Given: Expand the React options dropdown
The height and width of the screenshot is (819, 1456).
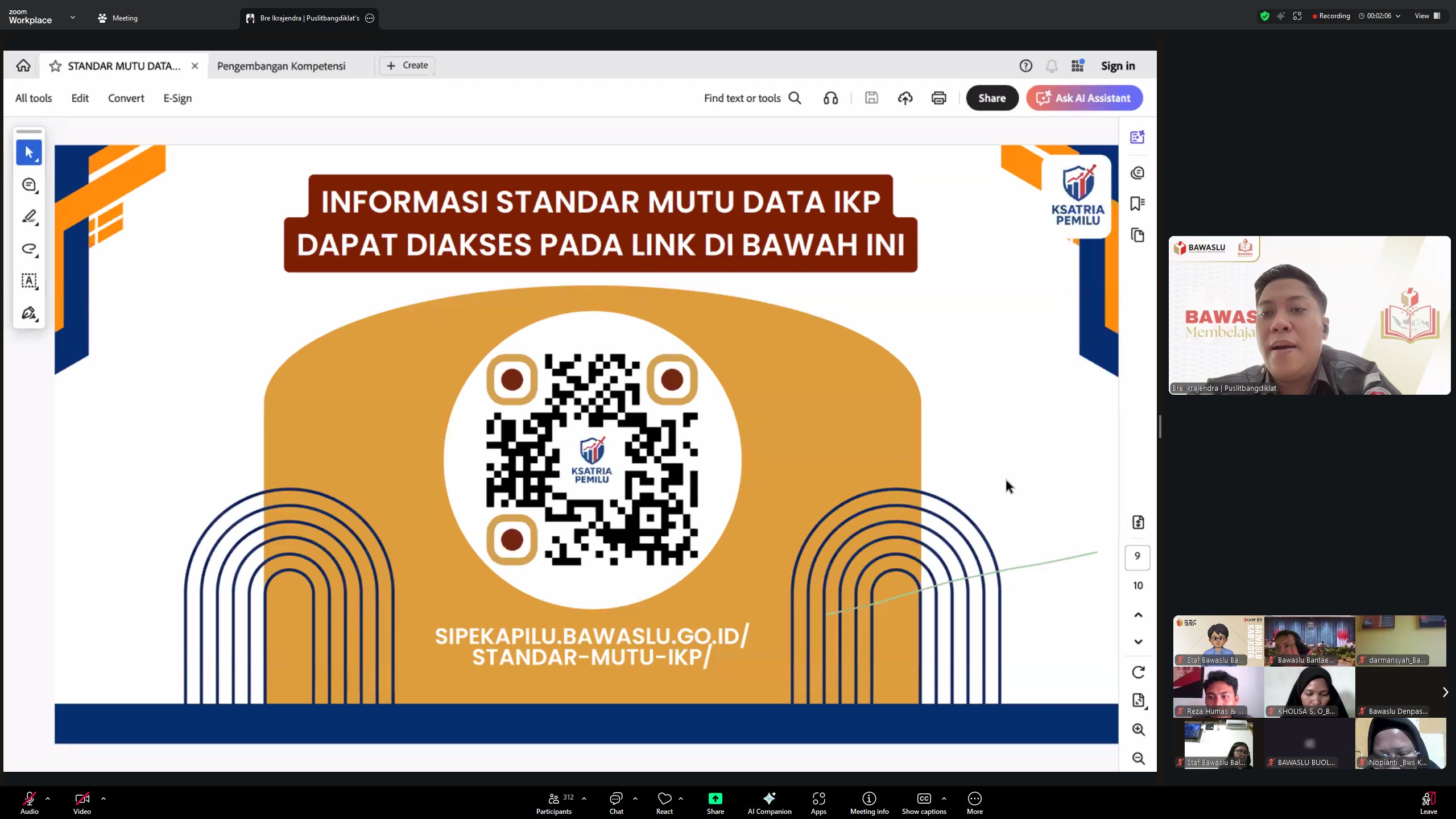Looking at the screenshot, I should point(681,797).
